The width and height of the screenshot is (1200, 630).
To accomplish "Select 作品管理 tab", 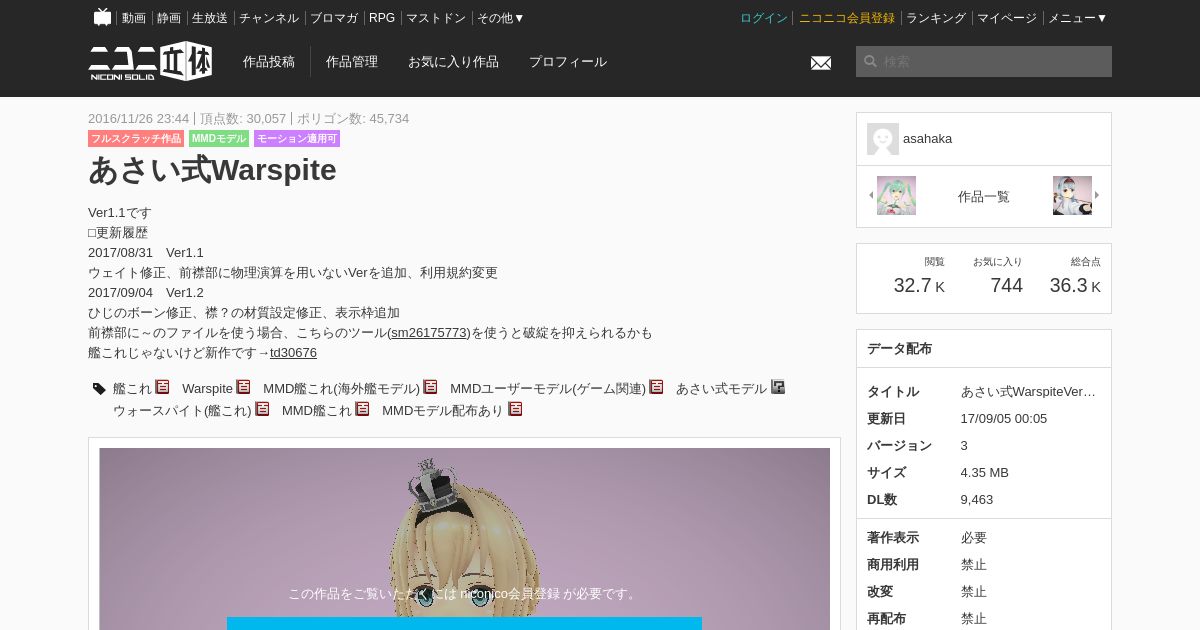I will point(352,61).
